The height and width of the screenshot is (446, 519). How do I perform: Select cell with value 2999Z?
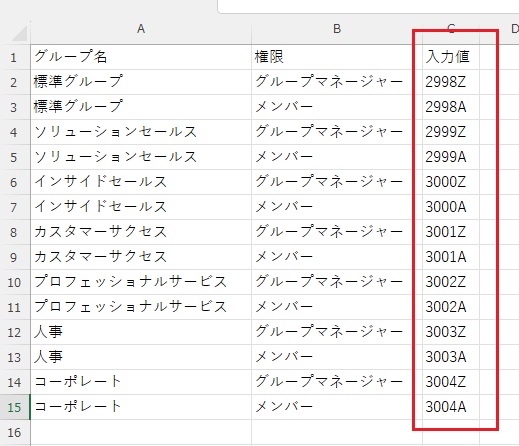tap(451, 132)
